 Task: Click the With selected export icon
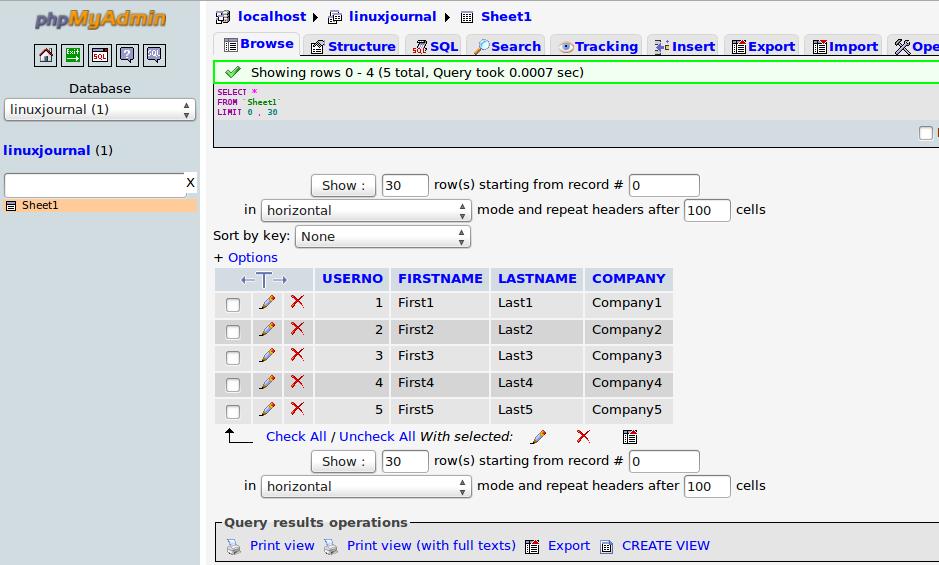click(x=630, y=437)
